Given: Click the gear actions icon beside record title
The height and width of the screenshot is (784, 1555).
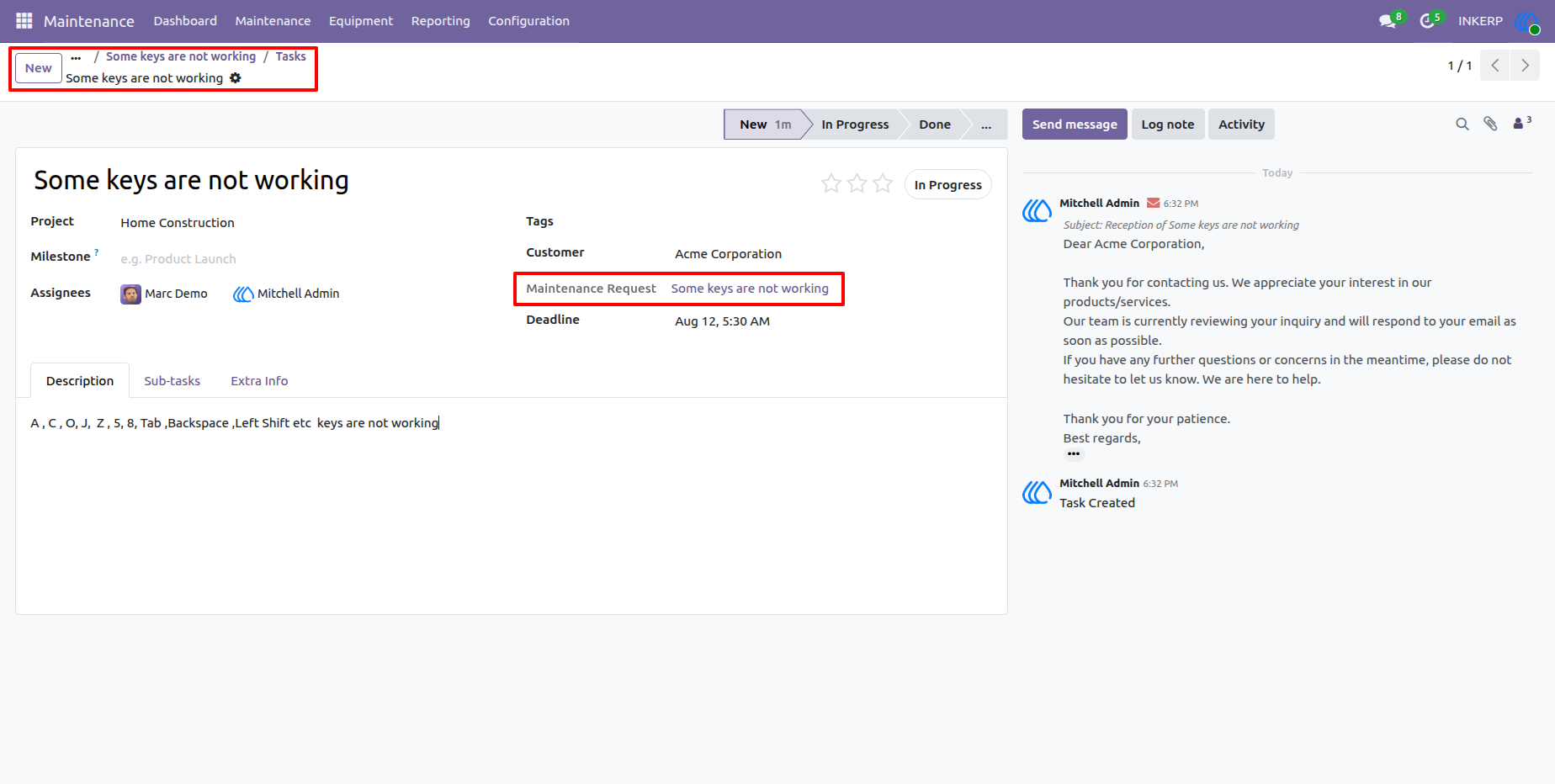Looking at the screenshot, I should [236, 77].
